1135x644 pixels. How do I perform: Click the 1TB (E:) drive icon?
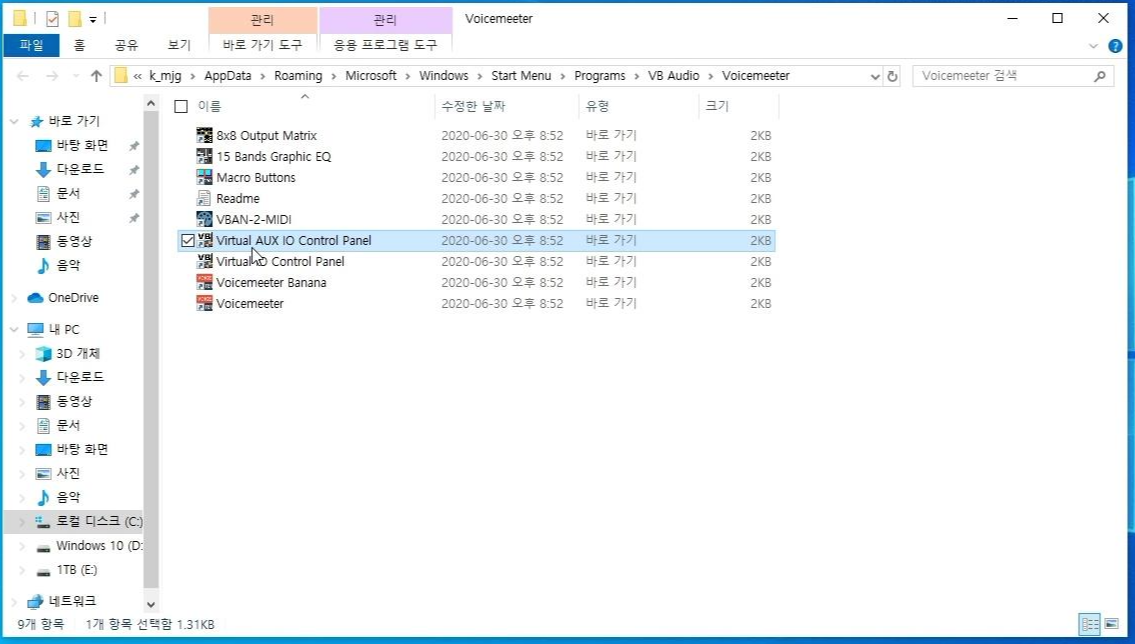tap(43, 570)
